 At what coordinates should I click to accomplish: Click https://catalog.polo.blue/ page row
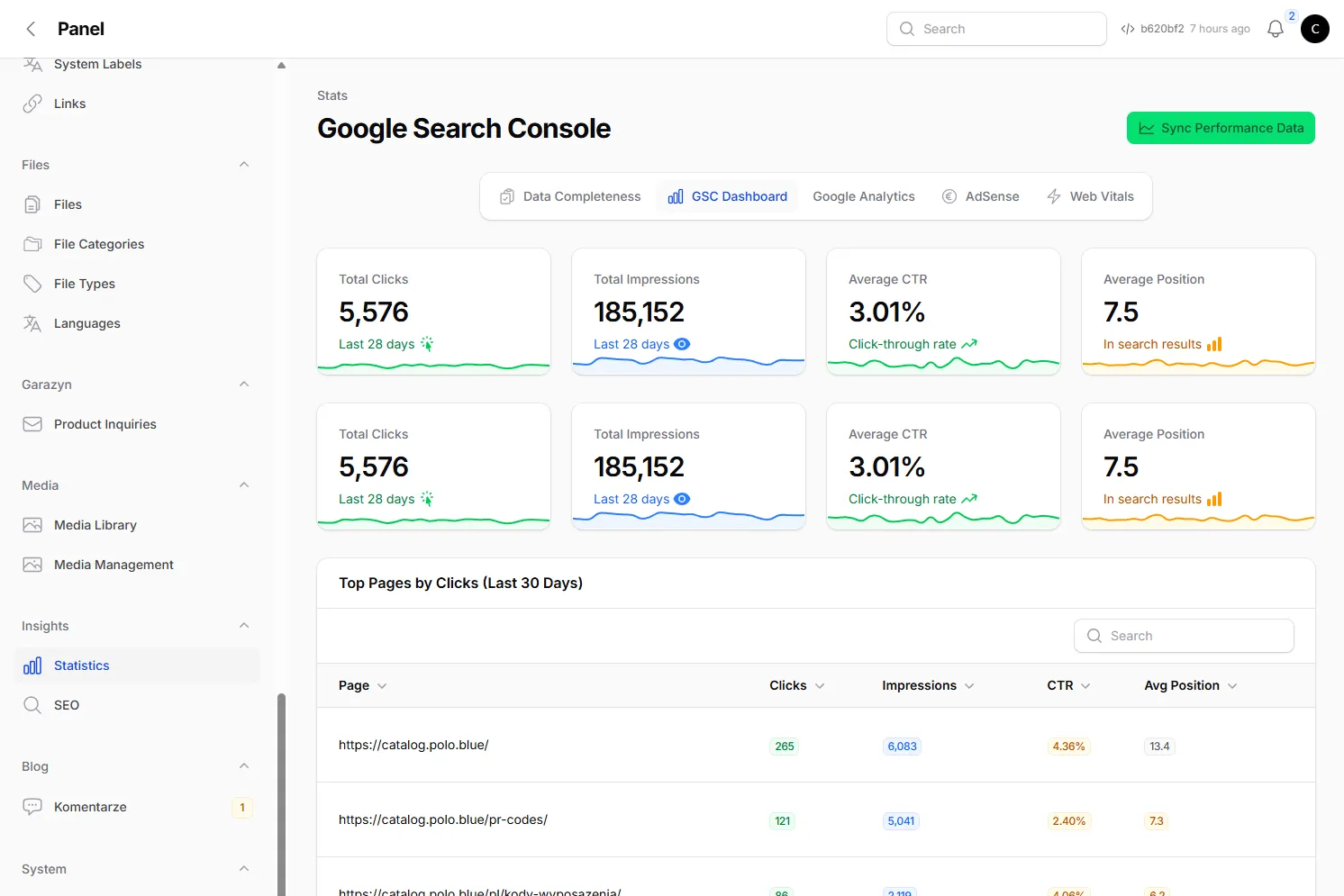tap(816, 745)
